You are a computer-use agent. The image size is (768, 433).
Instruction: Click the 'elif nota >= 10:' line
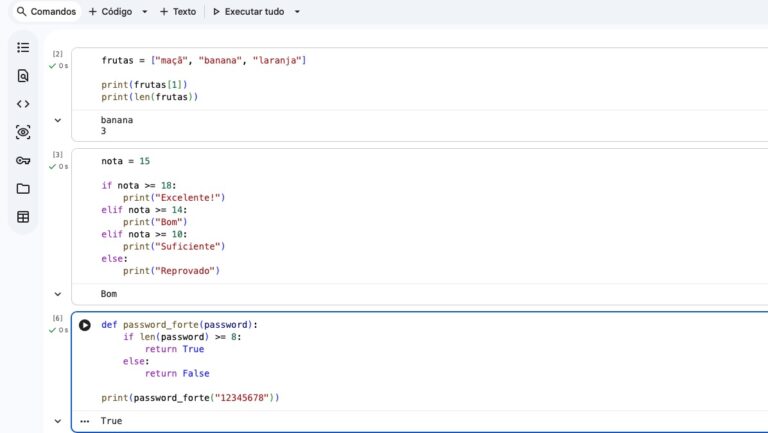(x=144, y=235)
